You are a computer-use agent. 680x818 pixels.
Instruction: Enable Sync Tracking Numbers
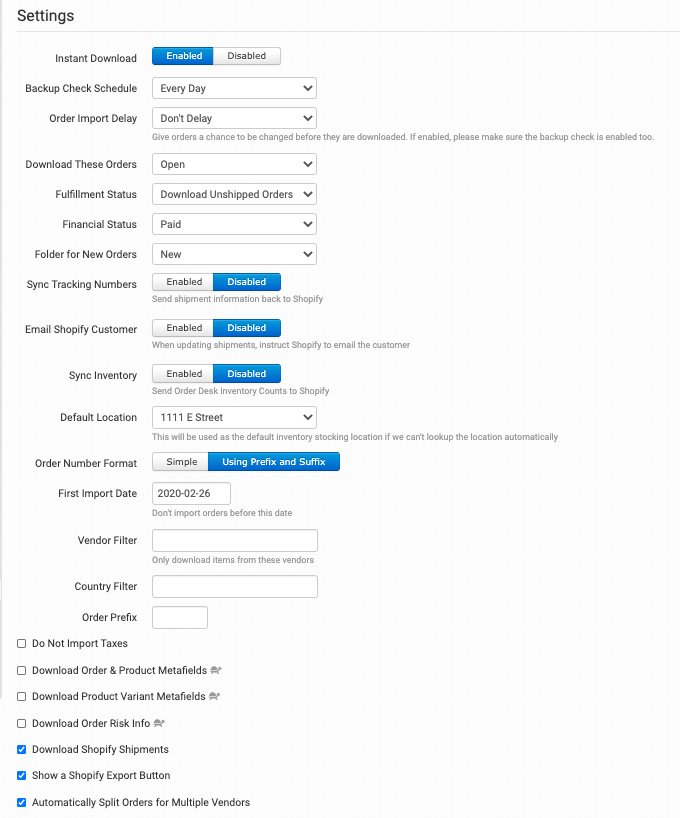[x=181, y=282]
